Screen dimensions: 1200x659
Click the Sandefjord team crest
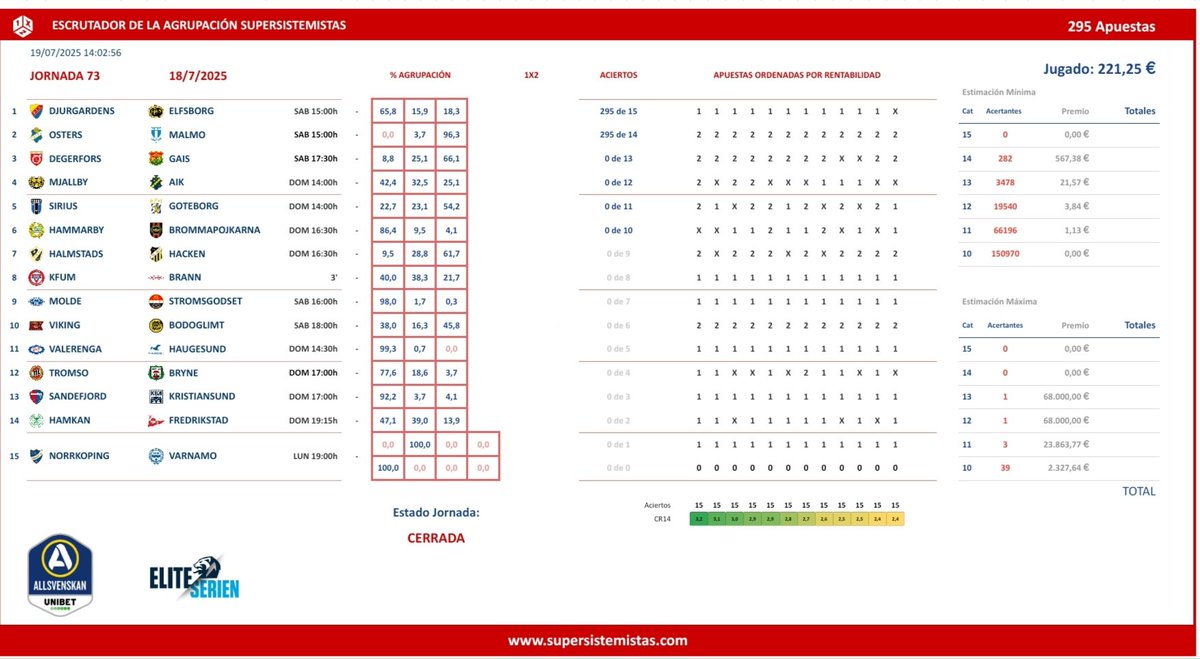tap(36, 397)
